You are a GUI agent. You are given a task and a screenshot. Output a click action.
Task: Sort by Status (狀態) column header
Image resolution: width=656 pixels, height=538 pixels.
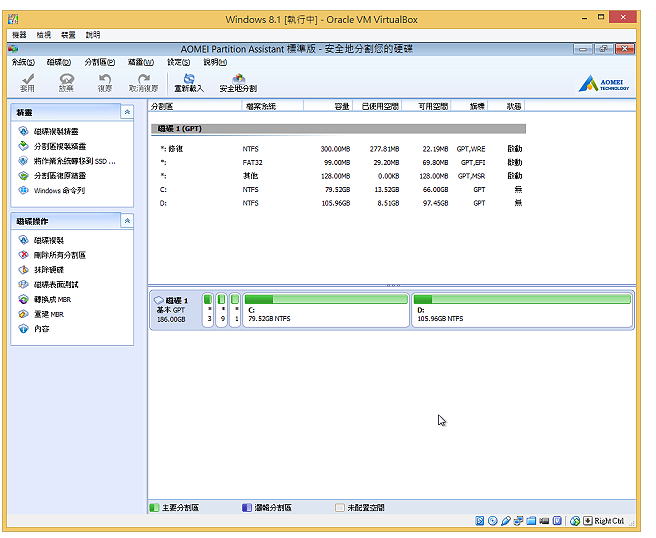pyautogui.click(x=507, y=106)
